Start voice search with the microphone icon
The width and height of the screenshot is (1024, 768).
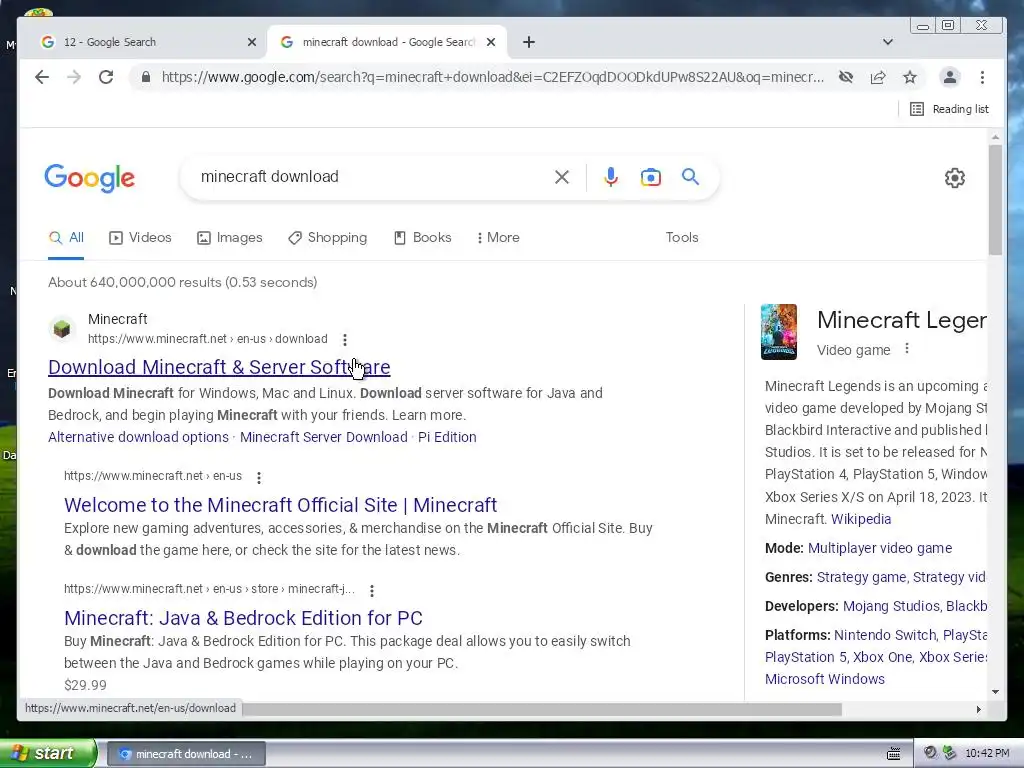(x=611, y=177)
